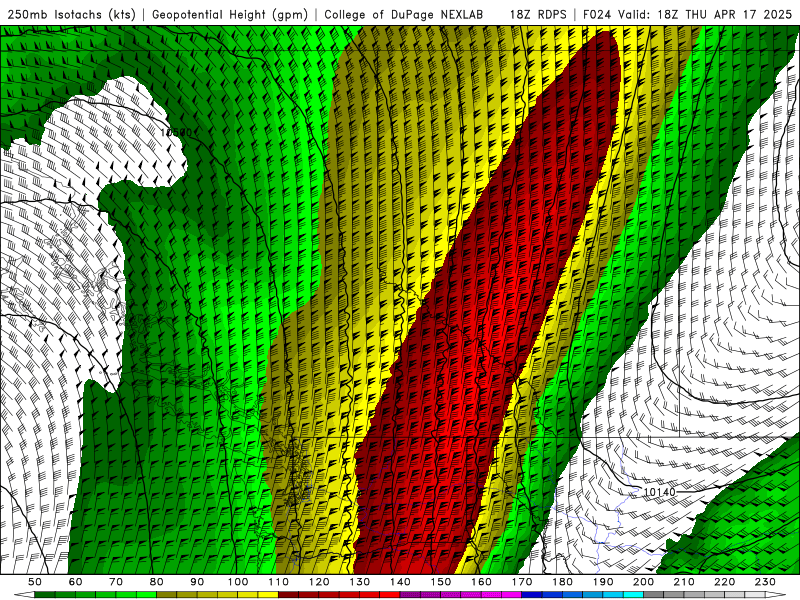Click the 160 value on the color scale

[481, 582]
